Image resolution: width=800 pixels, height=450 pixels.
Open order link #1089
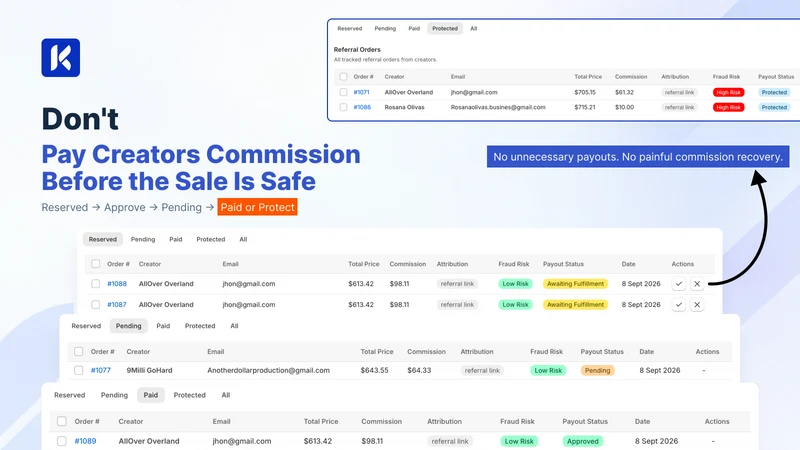tap(85, 441)
